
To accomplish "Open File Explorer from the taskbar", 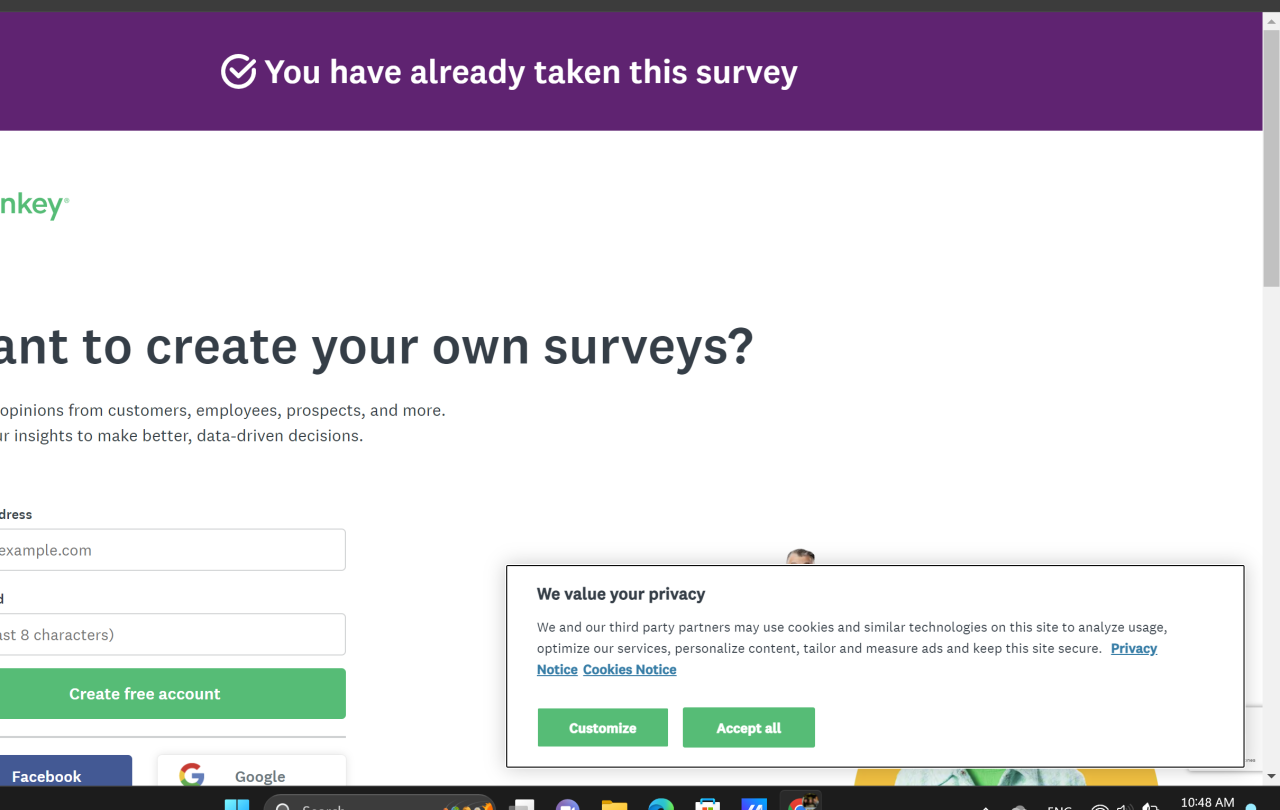I will 614,805.
